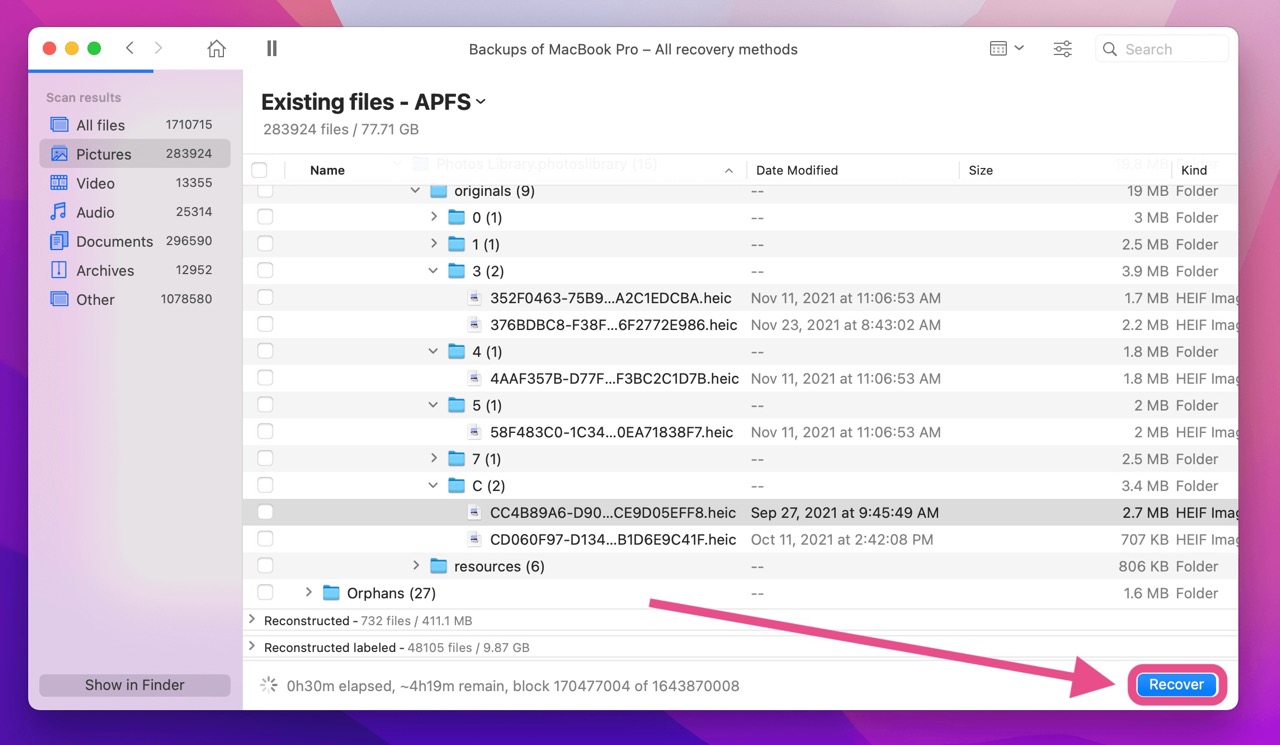The width and height of the screenshot is (1280, 745).
Task: Click scan progress bar under toolbar
Action: point(91,71)
